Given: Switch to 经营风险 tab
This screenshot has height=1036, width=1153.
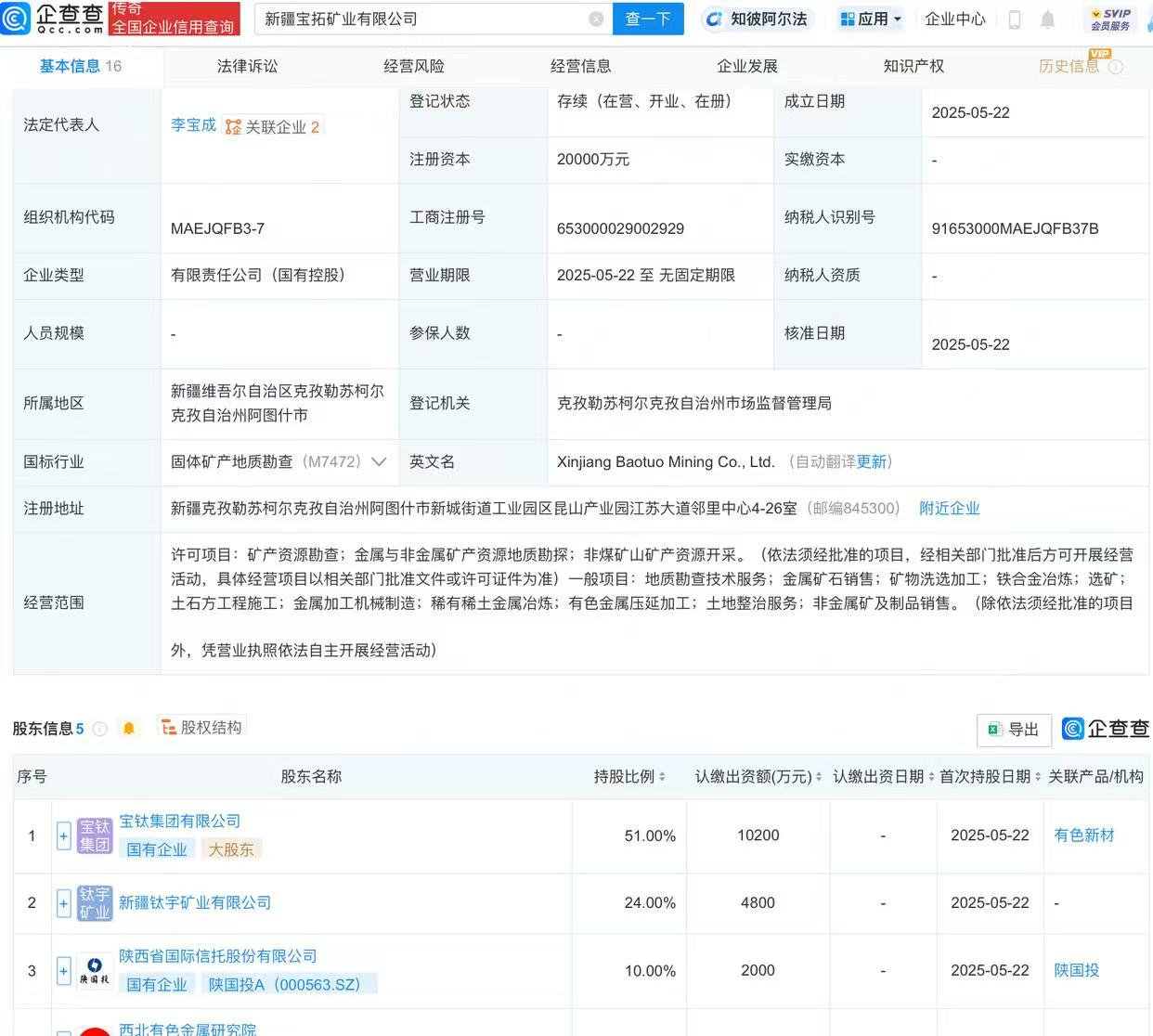Looking at the screenshot, I should pyautogui.click(x=414, y=66).
